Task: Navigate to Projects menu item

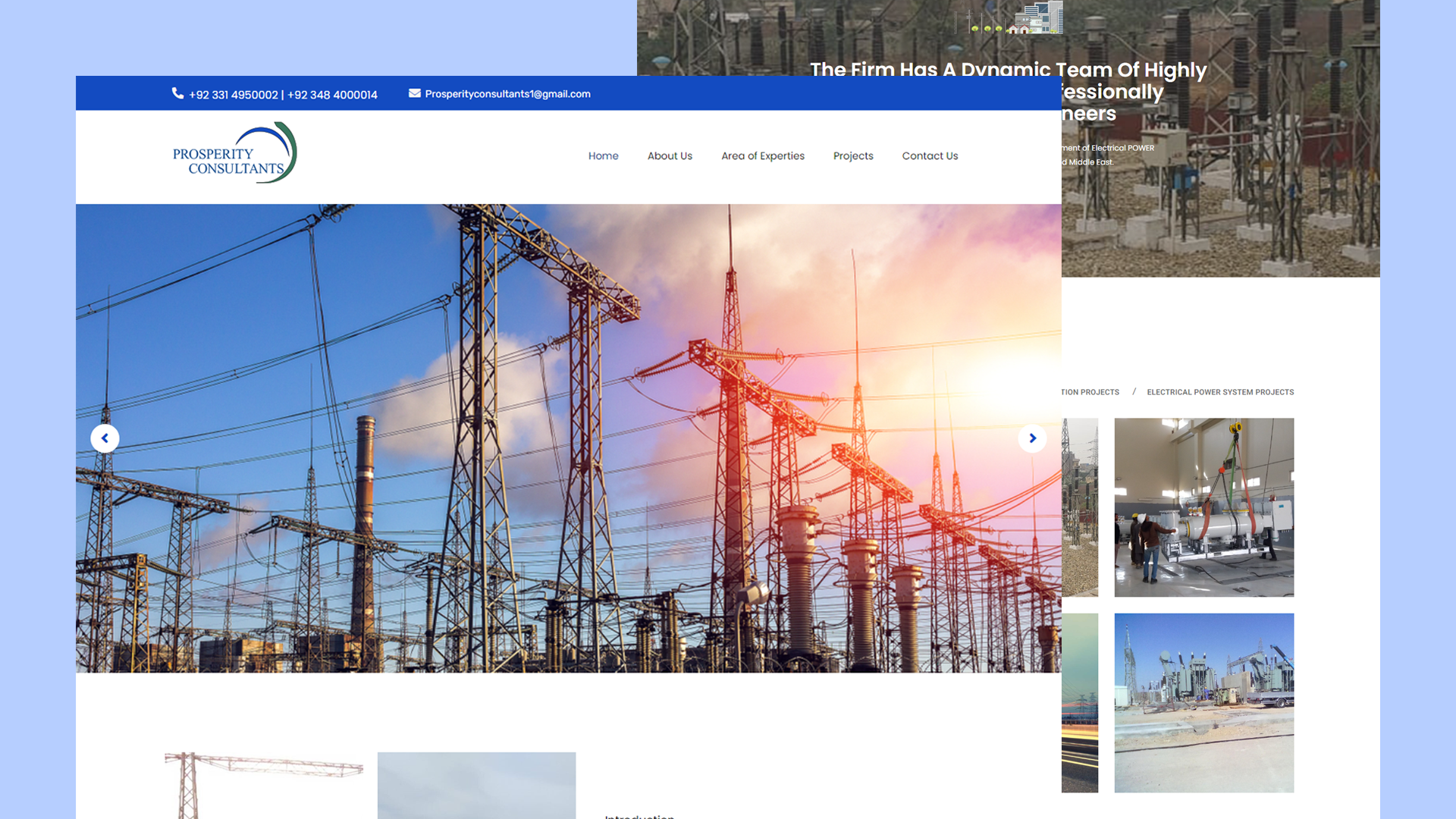Action: pos(853,156)
